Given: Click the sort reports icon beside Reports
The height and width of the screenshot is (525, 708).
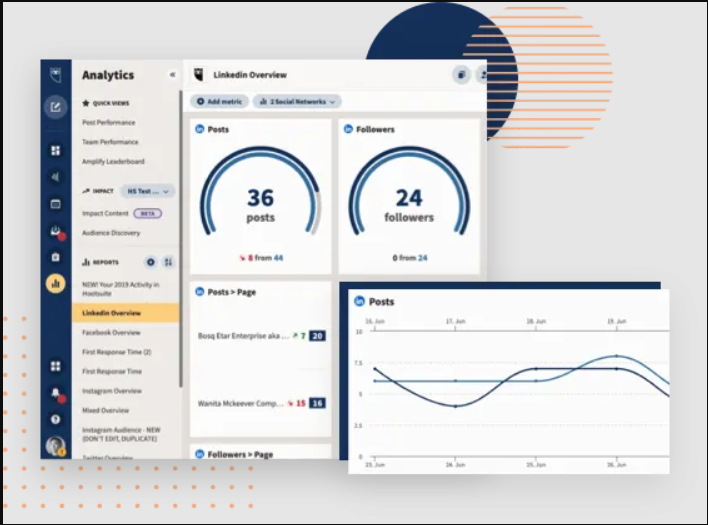Looking at the screenshot, I should coord(168,262).
